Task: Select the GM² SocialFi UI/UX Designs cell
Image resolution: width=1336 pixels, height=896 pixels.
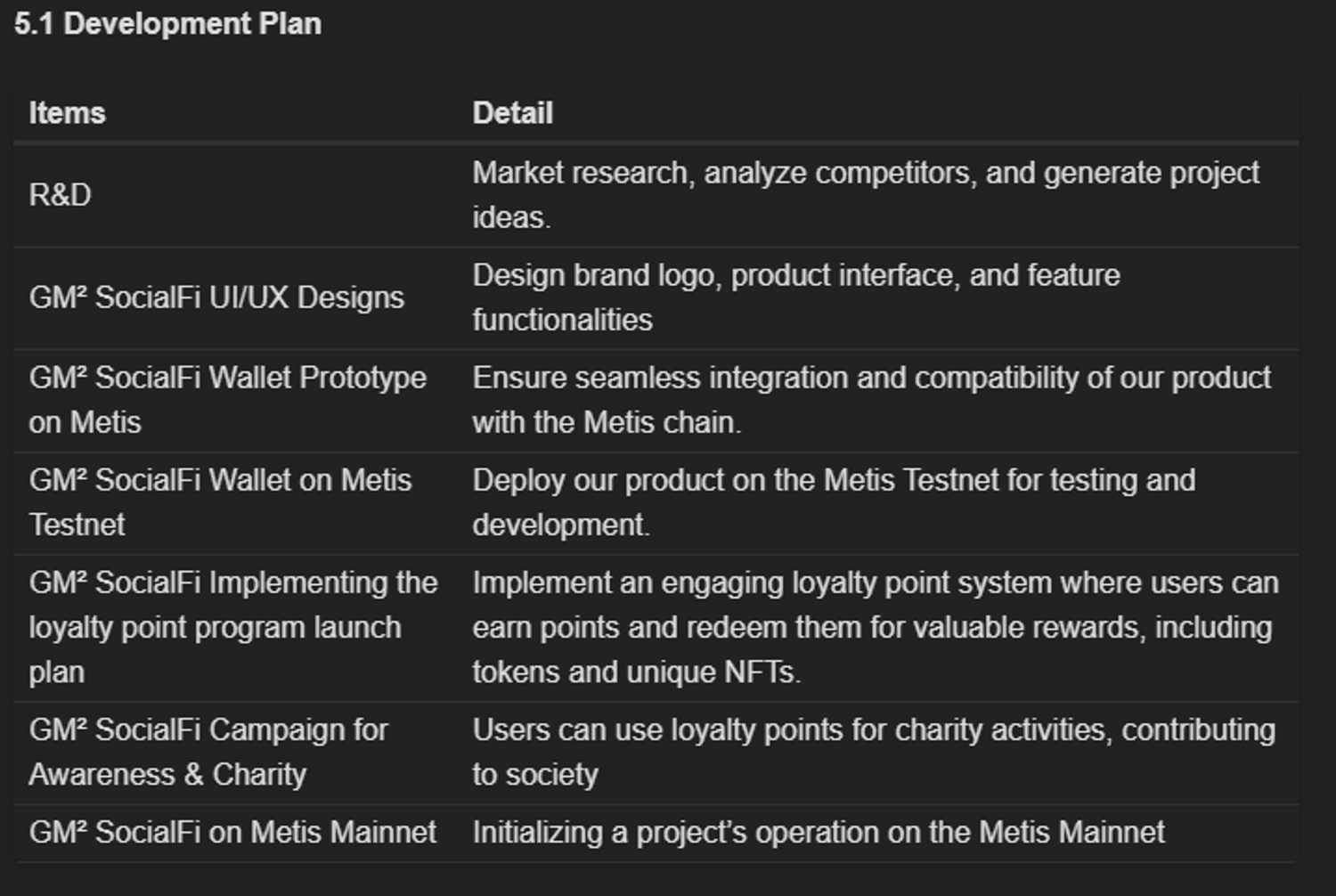Action: pos(216,297)
